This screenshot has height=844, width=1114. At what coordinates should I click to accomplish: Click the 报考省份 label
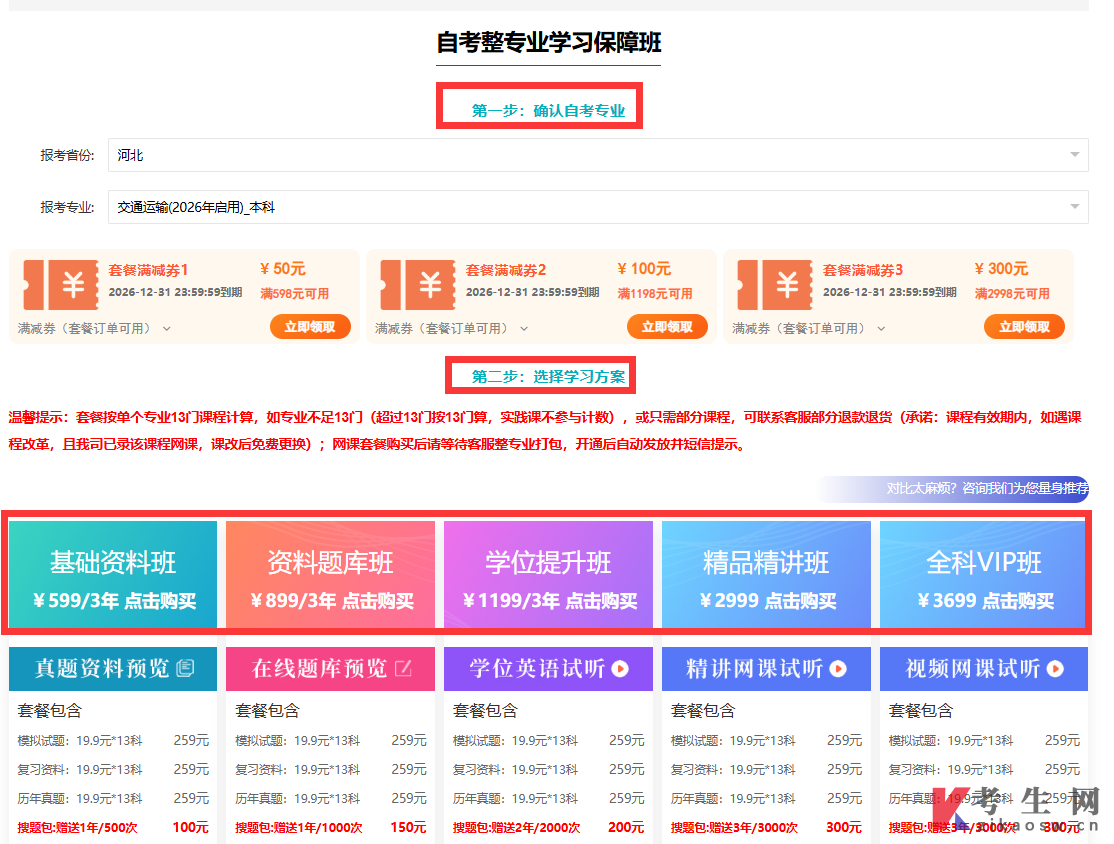pos(67,155)
